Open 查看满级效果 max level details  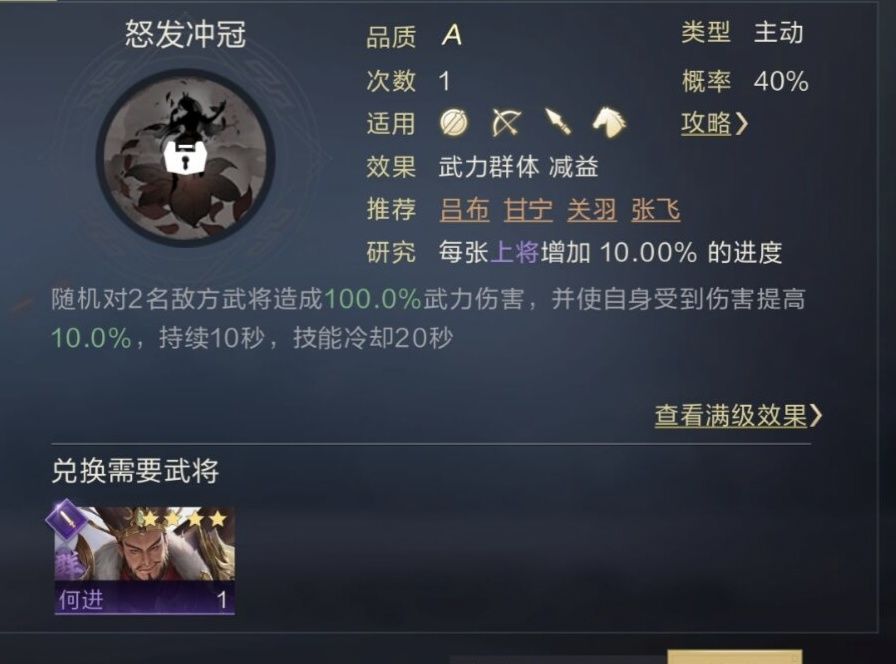(731, 415)
